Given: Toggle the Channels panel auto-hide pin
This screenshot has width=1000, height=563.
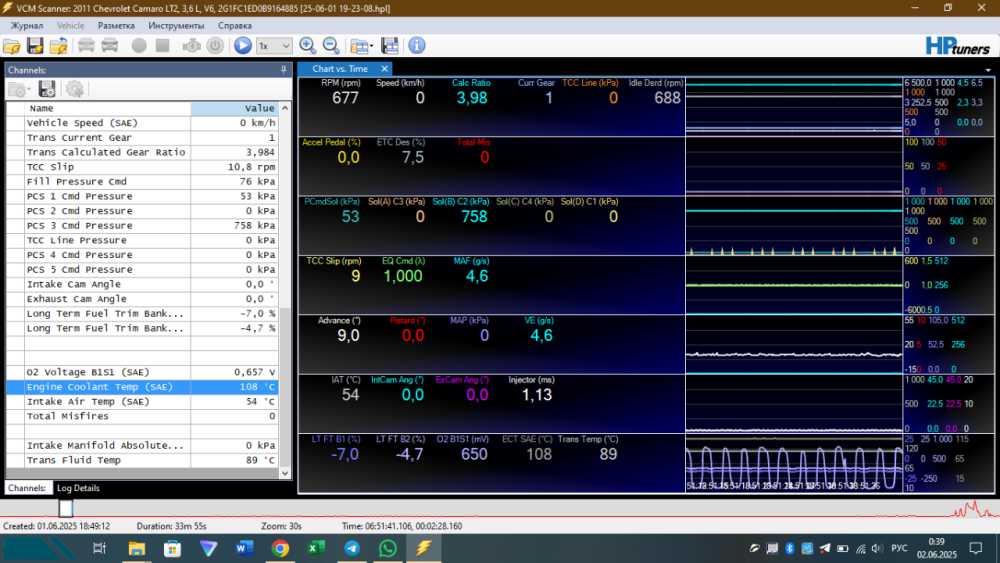Looking at the screenshot, I should [284, 69].
